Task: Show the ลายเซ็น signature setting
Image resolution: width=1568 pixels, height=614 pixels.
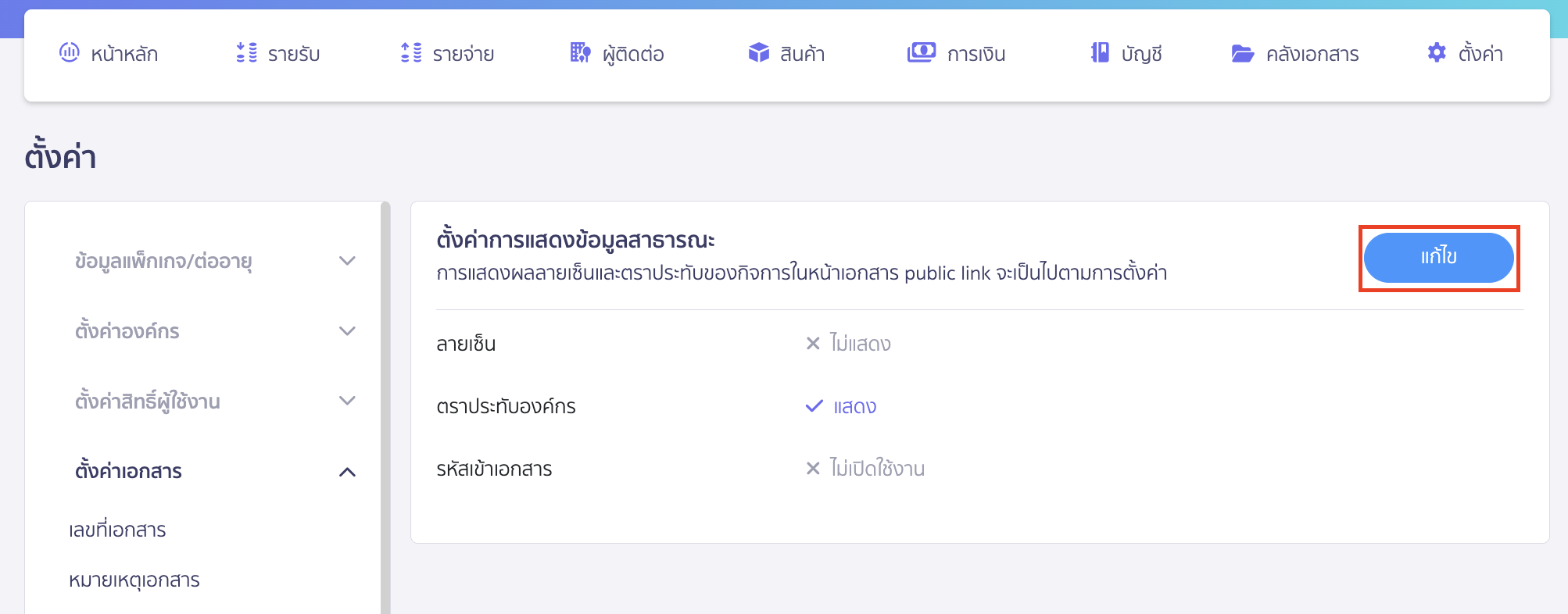Action: coord(848,343)
